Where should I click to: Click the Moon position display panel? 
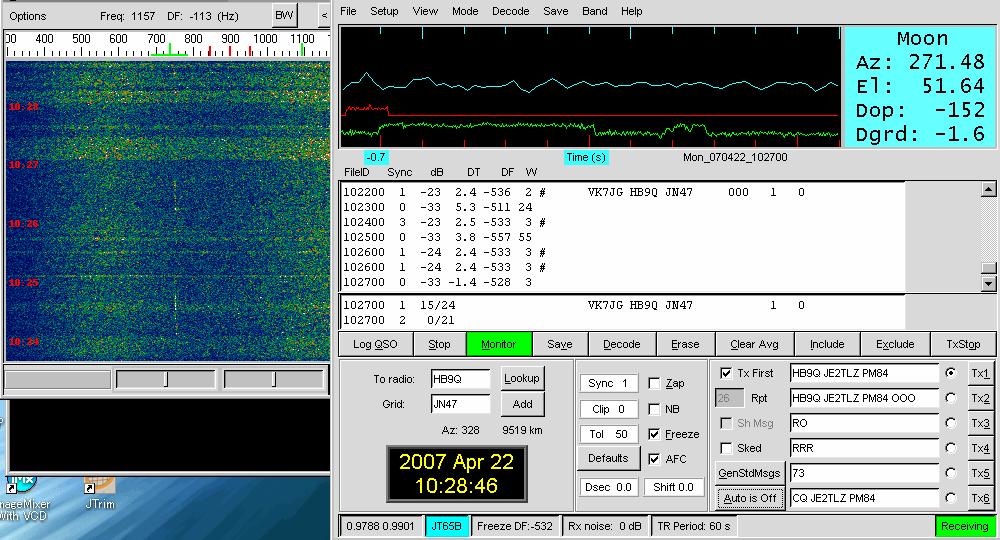click(921, 86)
